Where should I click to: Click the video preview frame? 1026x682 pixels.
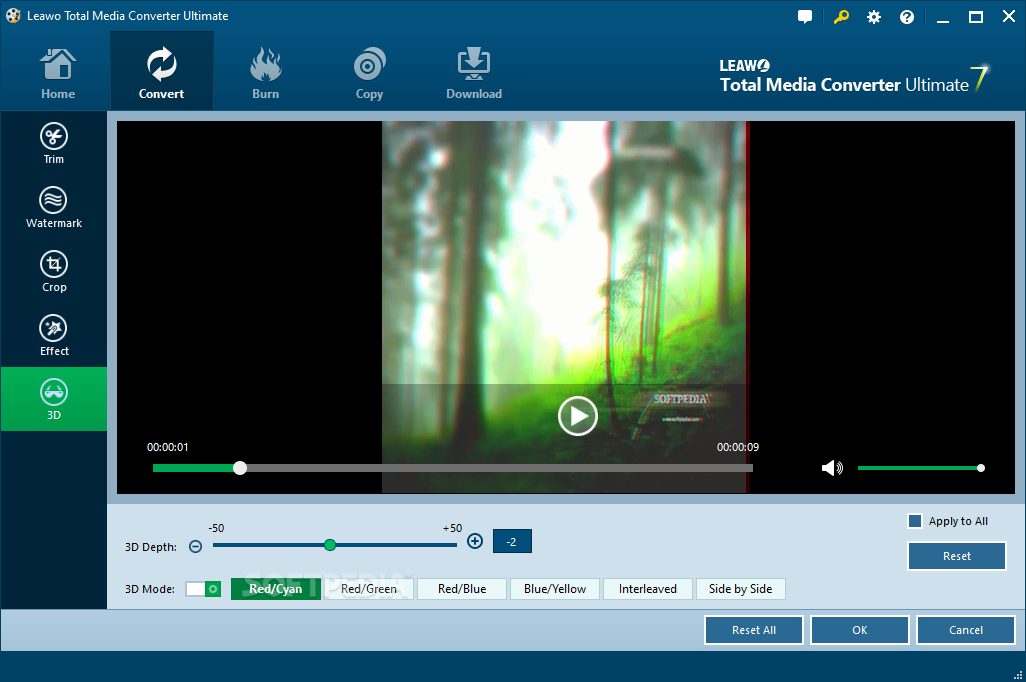565,307
